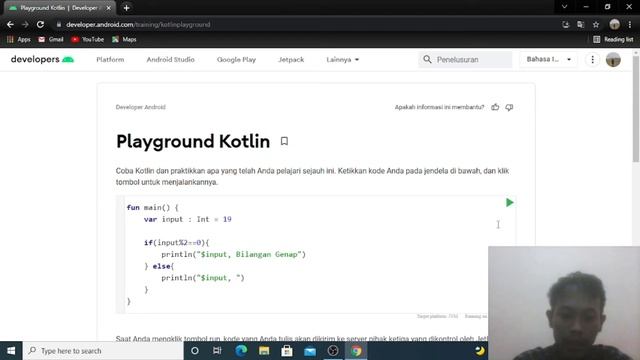Click the browser forward arrow
640x360 pixels.
click(25, 24)
